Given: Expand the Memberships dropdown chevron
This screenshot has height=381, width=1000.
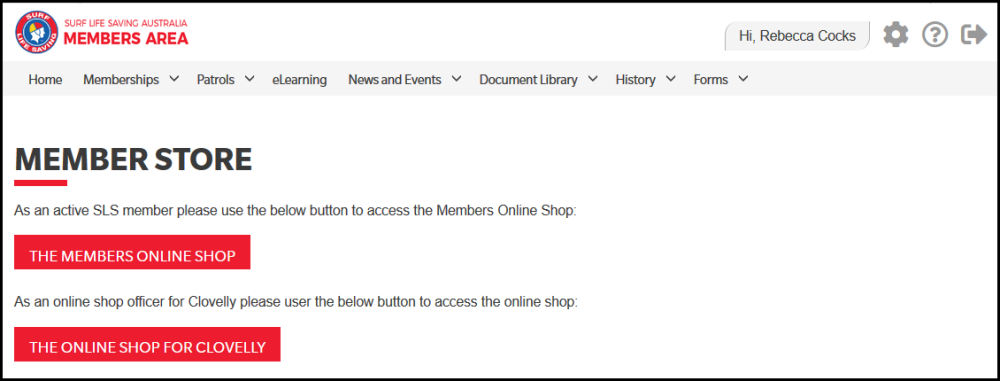Looking at the screenshot, I should coord(174,79).
